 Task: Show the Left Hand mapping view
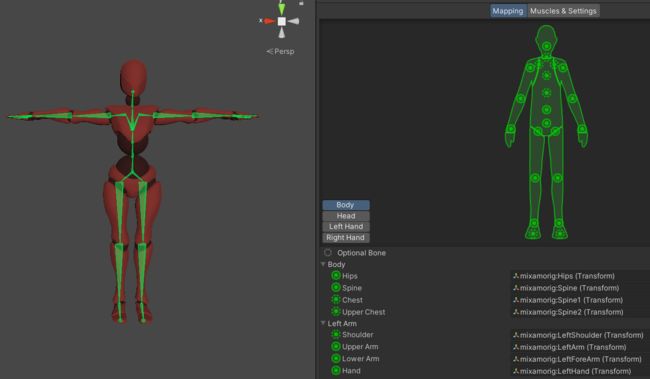point(346,226)
